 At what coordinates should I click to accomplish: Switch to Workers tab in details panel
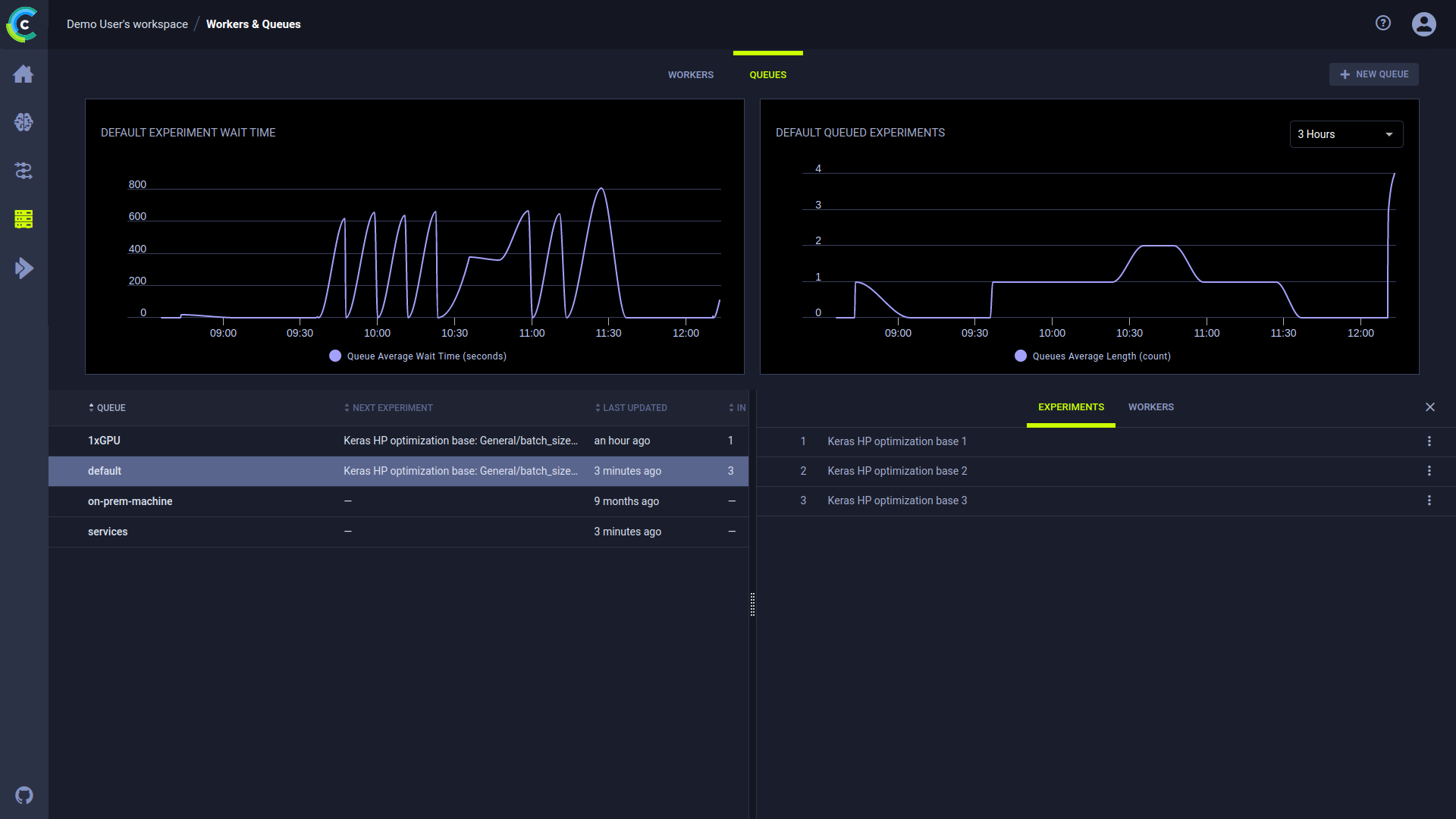1150,407
